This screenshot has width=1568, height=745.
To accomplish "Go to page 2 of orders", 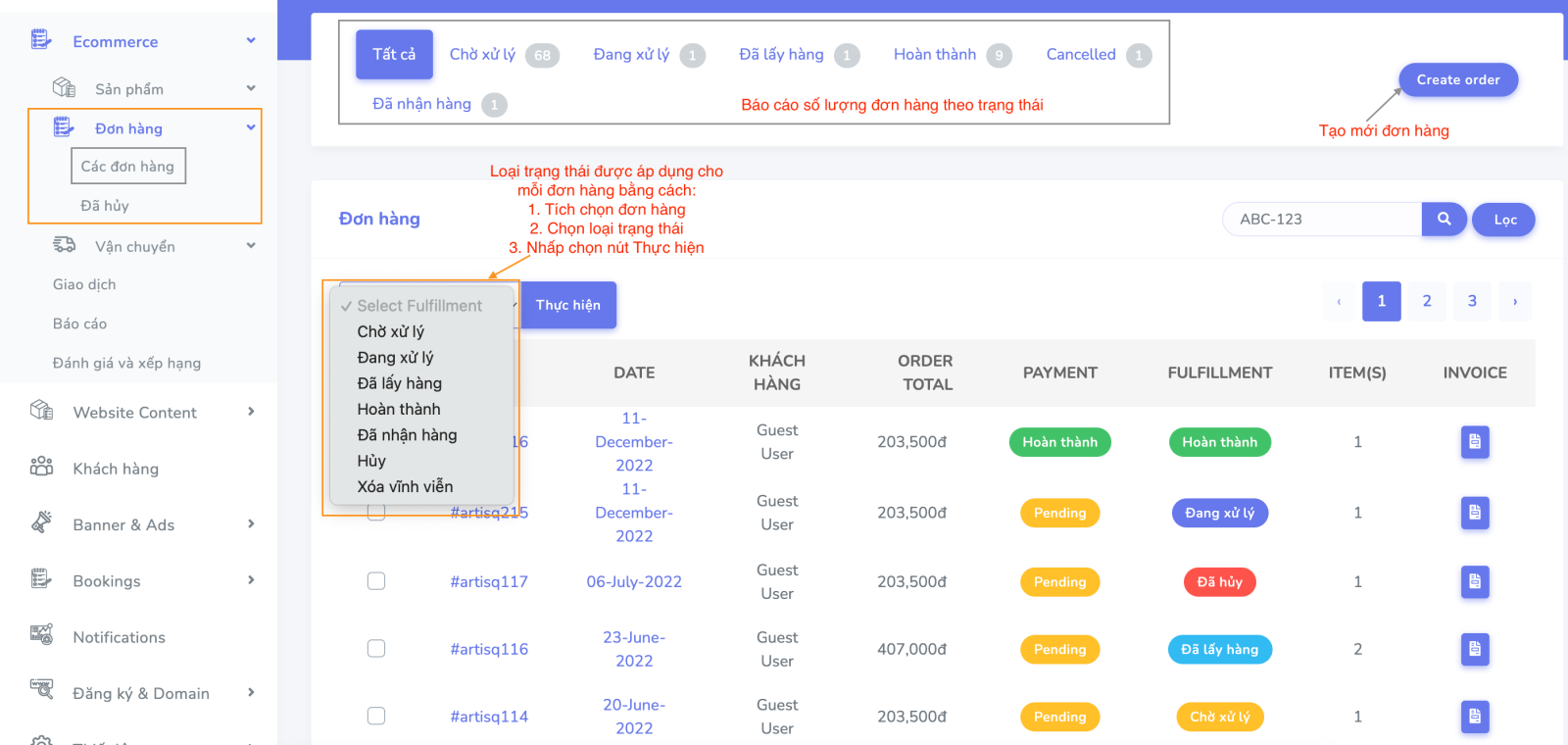I will click(1427, 301).
